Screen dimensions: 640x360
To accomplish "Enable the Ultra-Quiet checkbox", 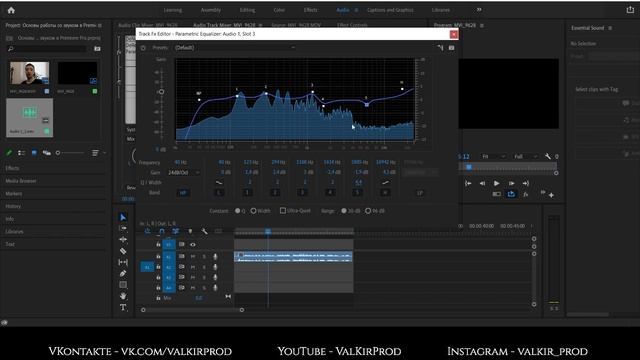I will click(282, 210).
